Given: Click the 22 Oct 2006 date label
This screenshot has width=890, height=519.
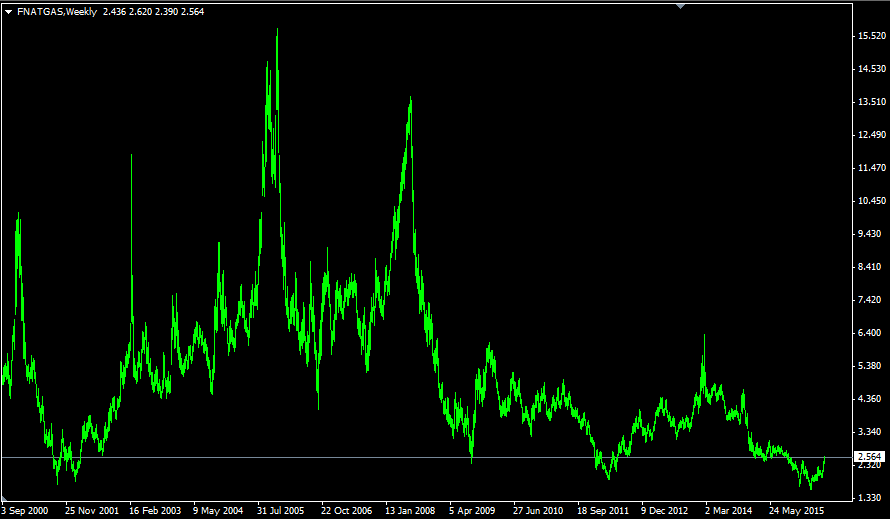Looking at the screenshot, I should tap(346, 510).
